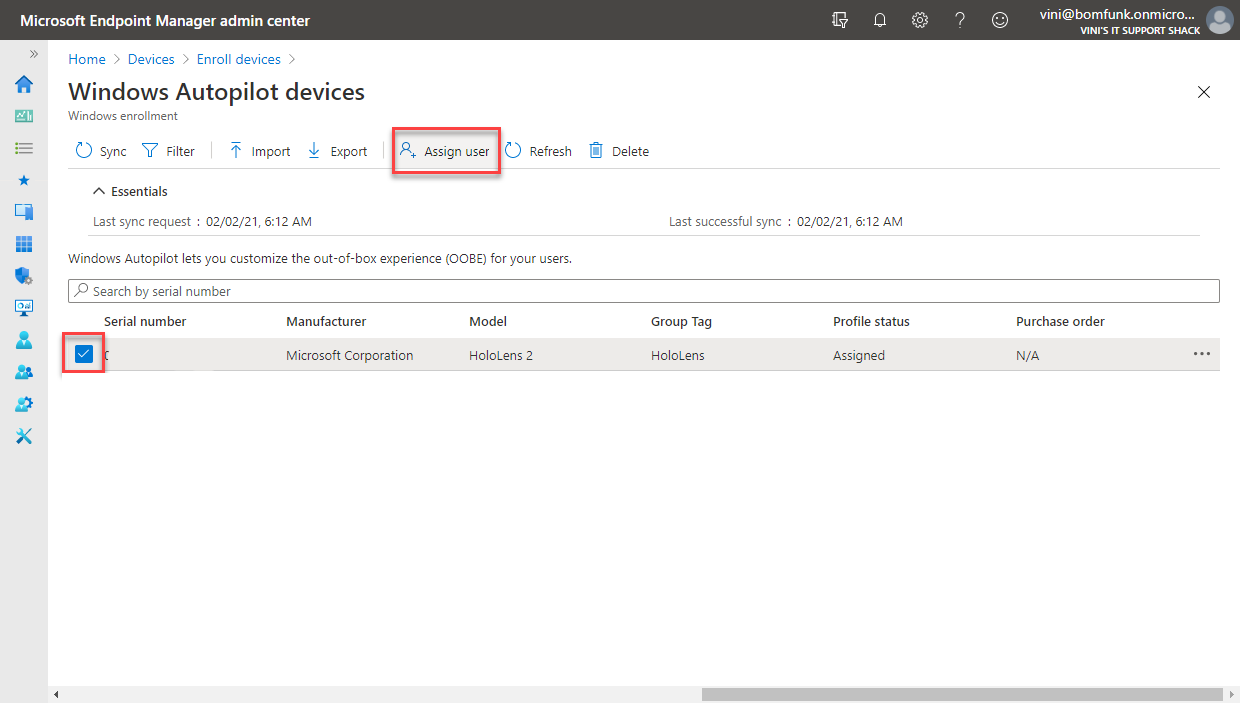
Task: Click the Refresh button
Action: [538, 151]
